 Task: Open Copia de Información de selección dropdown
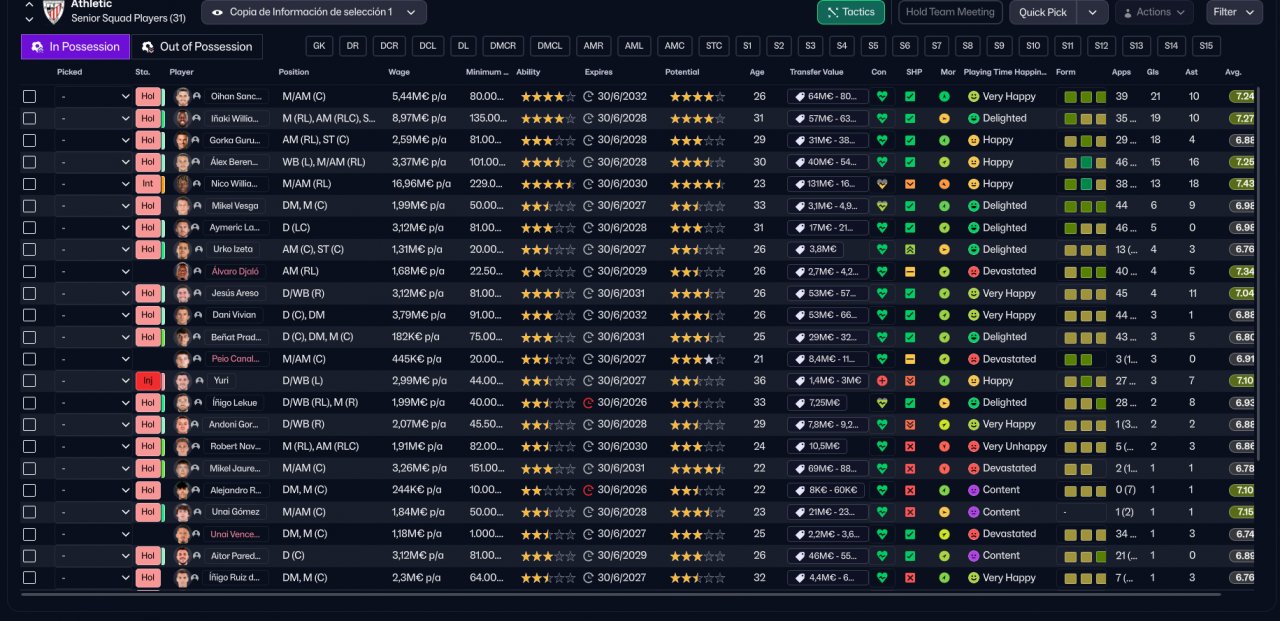pyautogui.click(x=314, y=12)
